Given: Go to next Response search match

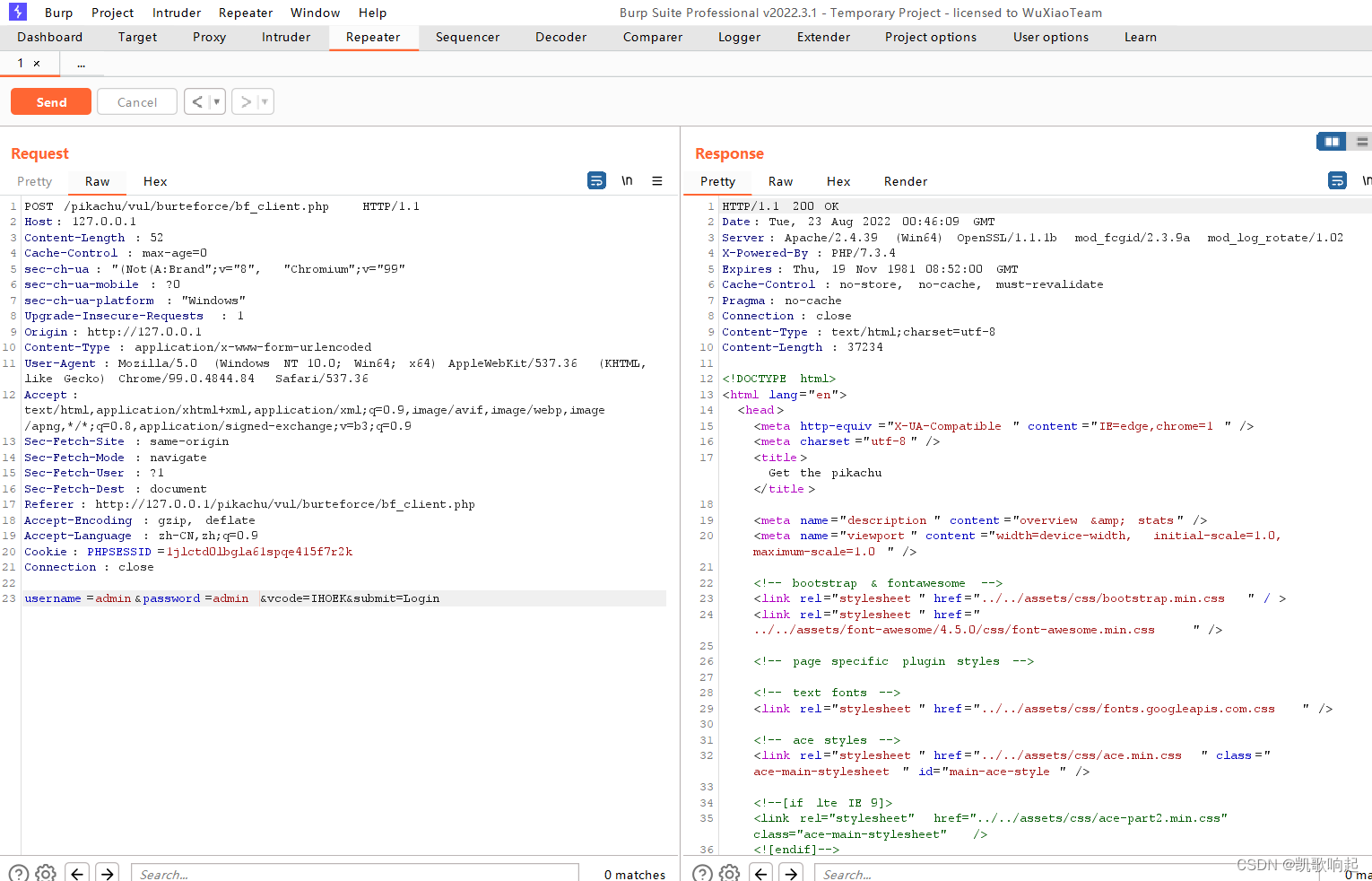Looking at the screenshot, I should coord(791,873).
